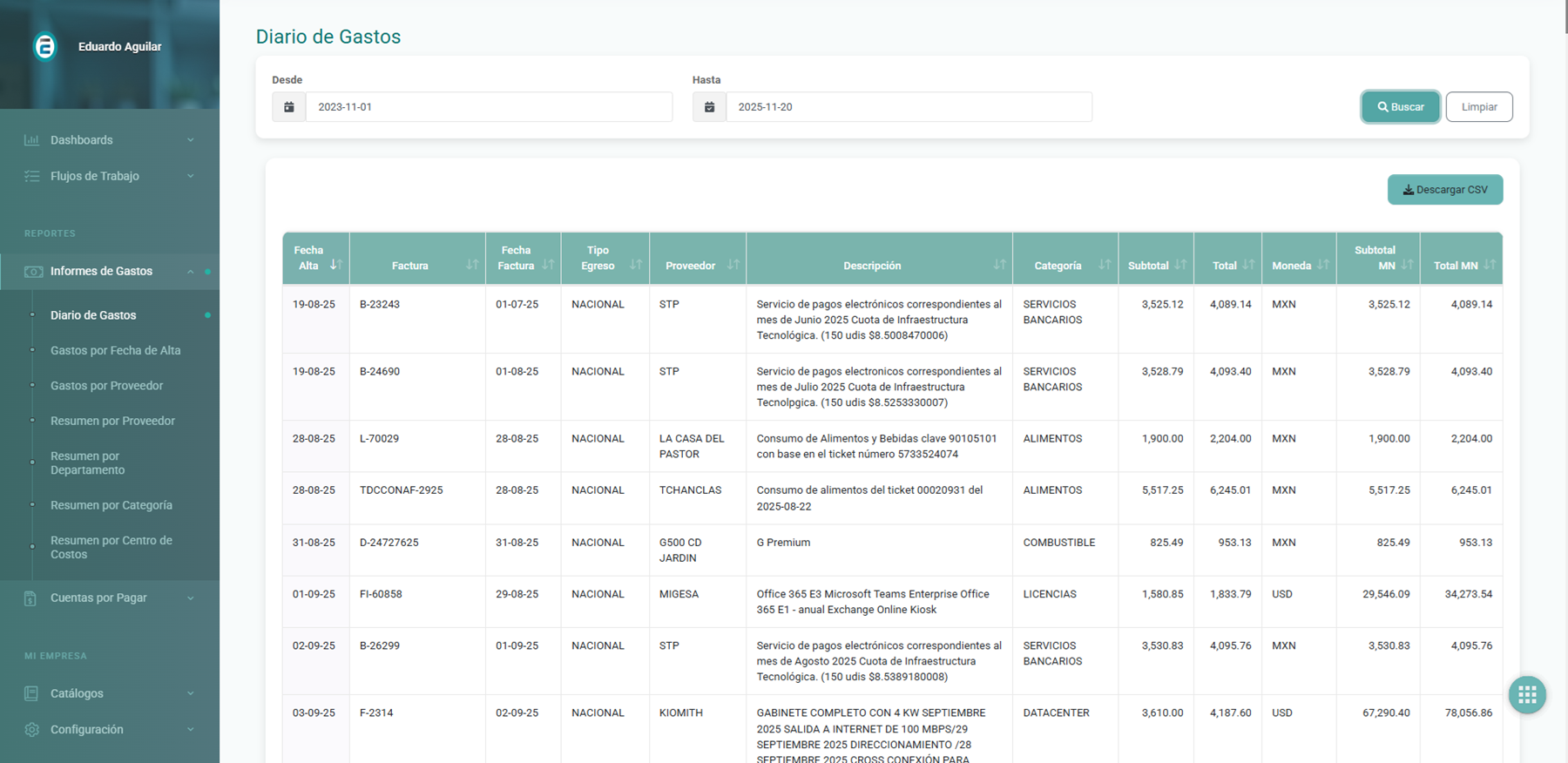Image resolution: width=1568 pixels, height=763 pixels.
Task: Click the calendar icon beside Hasta date
Action: point(709,107)
